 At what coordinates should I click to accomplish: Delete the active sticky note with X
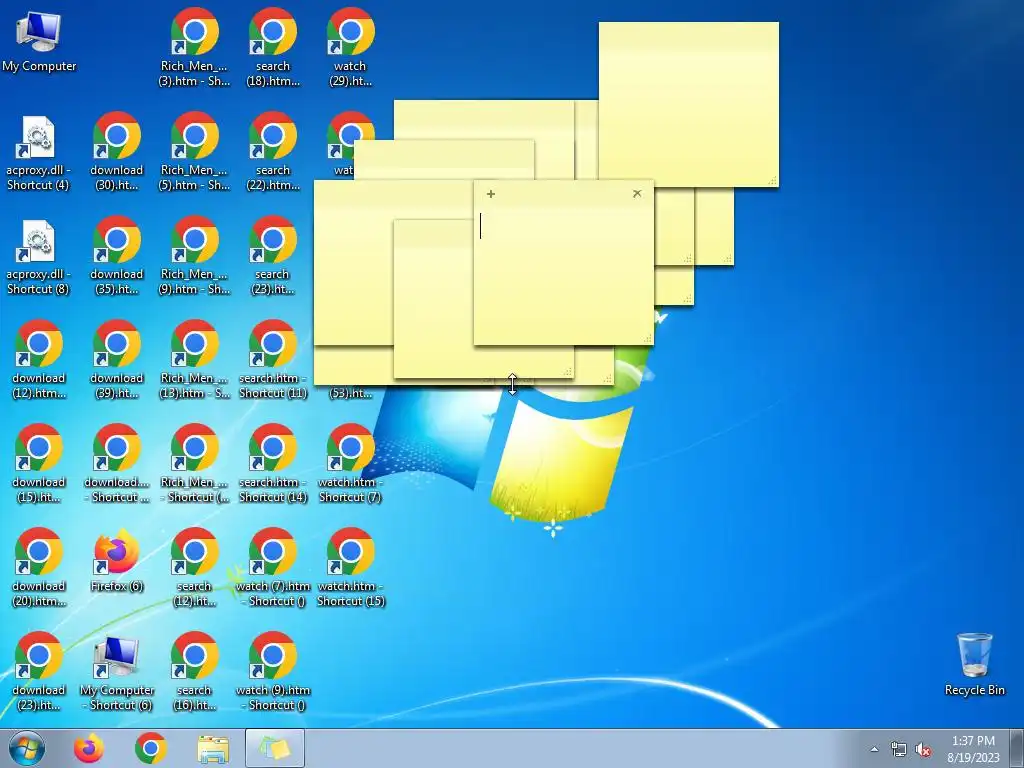click(x=637, y=193)
